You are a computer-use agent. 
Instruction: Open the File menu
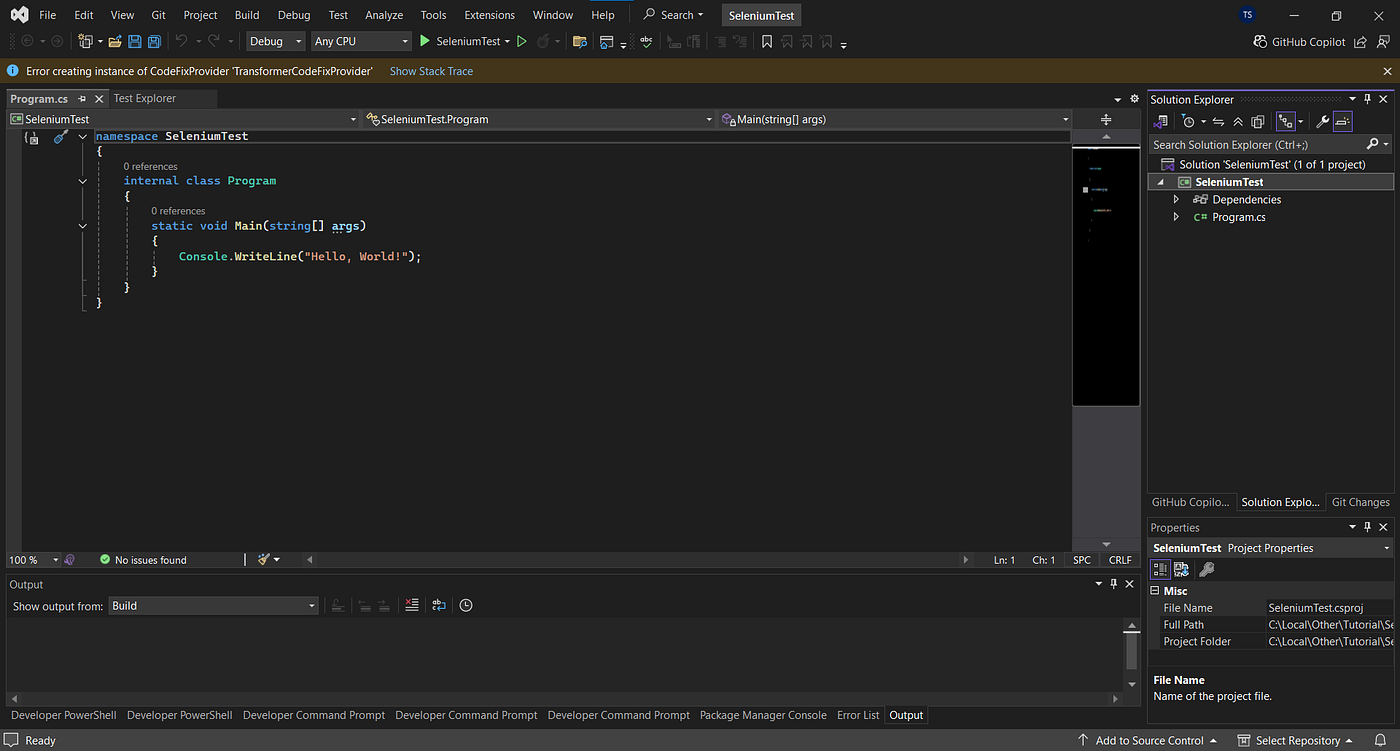[x=47, y=15]
